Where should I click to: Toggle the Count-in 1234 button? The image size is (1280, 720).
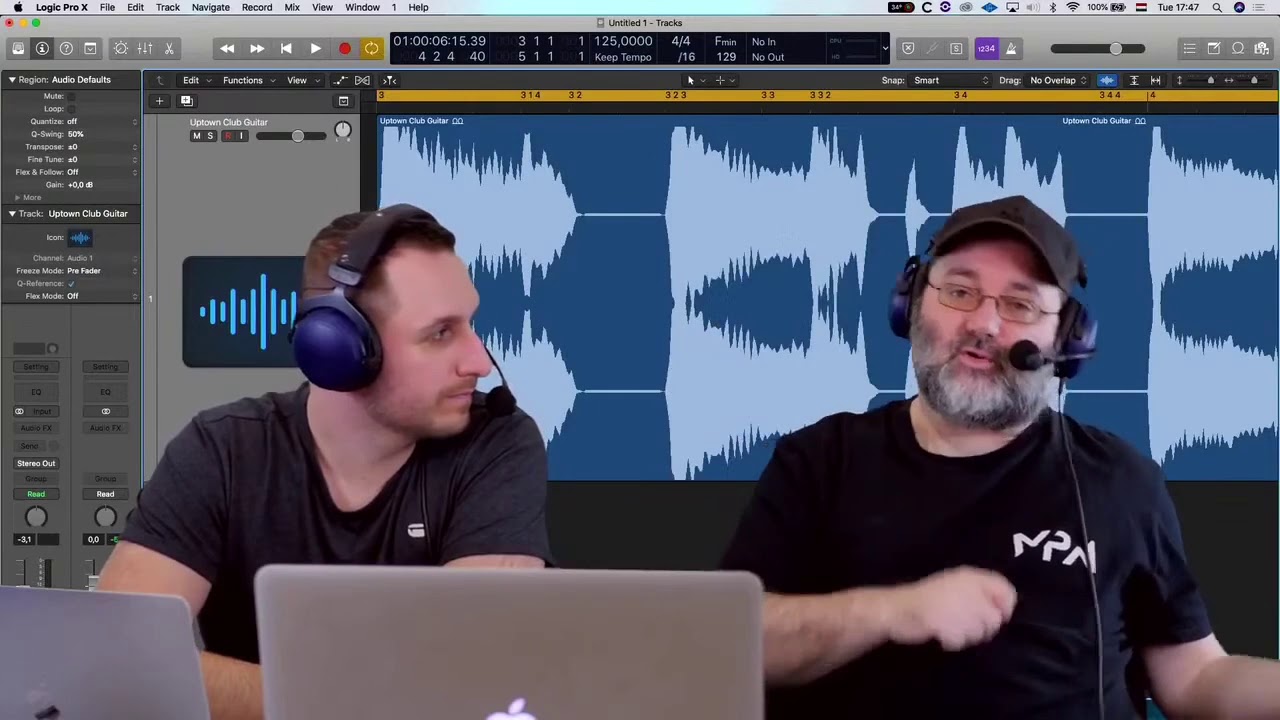[986, 48]
